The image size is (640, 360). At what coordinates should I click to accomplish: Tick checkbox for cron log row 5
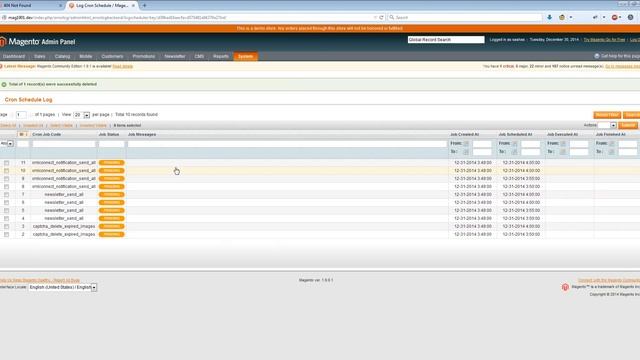(x=7, y=211)
